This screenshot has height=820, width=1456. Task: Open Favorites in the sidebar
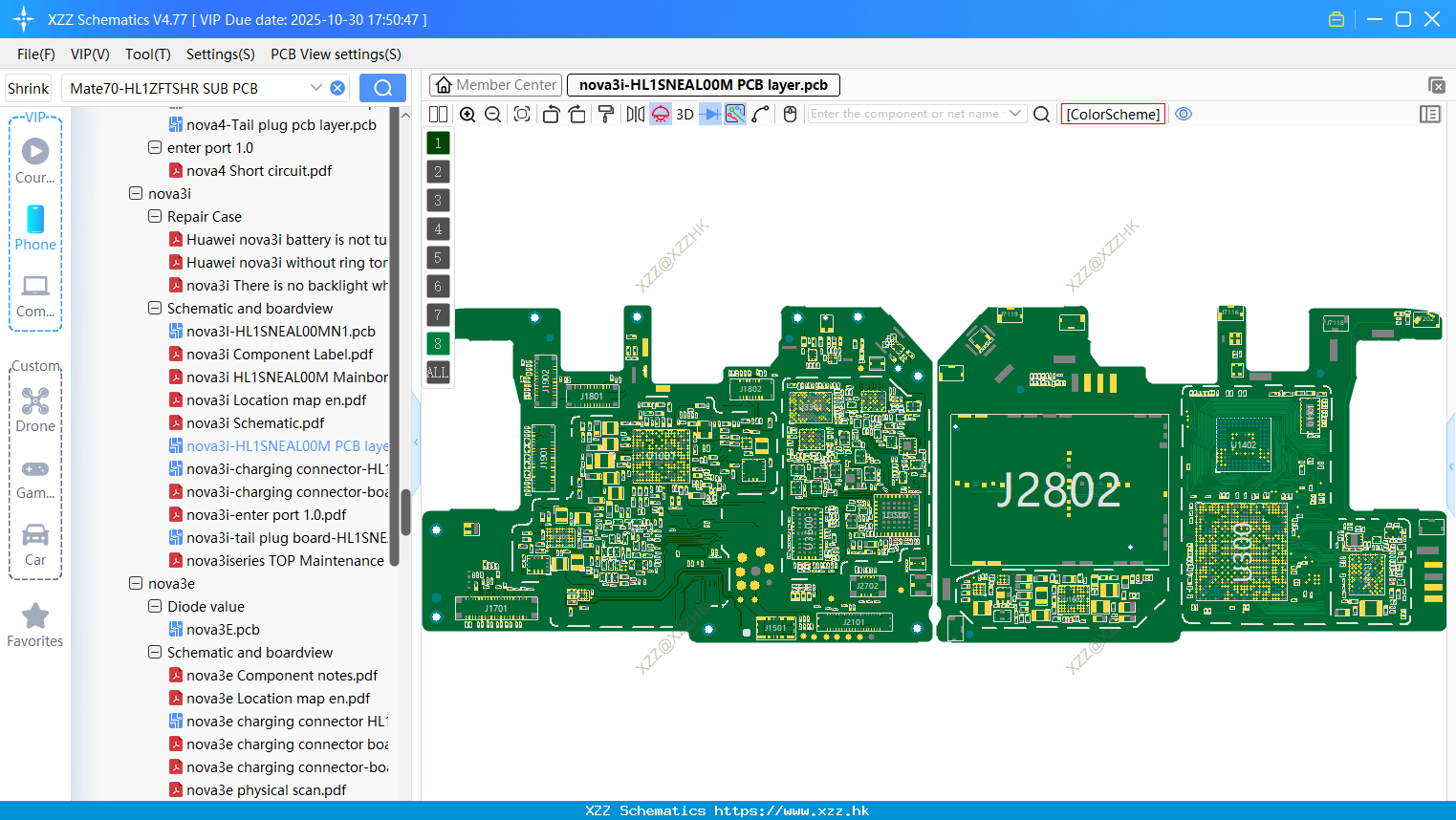pos(35,626)
